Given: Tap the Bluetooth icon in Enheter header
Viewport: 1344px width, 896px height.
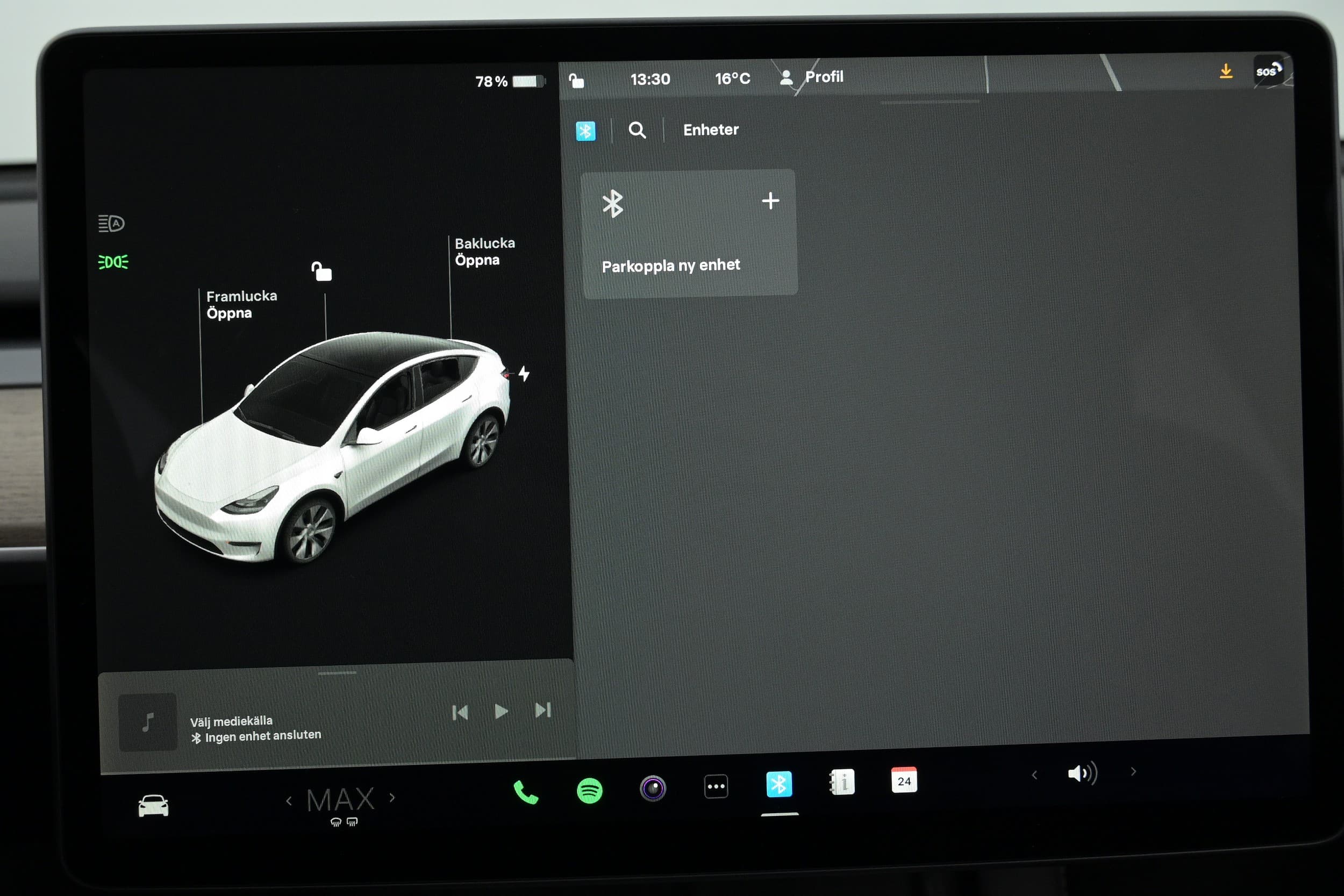Looking at the screenshot, I should coord(585,132).
